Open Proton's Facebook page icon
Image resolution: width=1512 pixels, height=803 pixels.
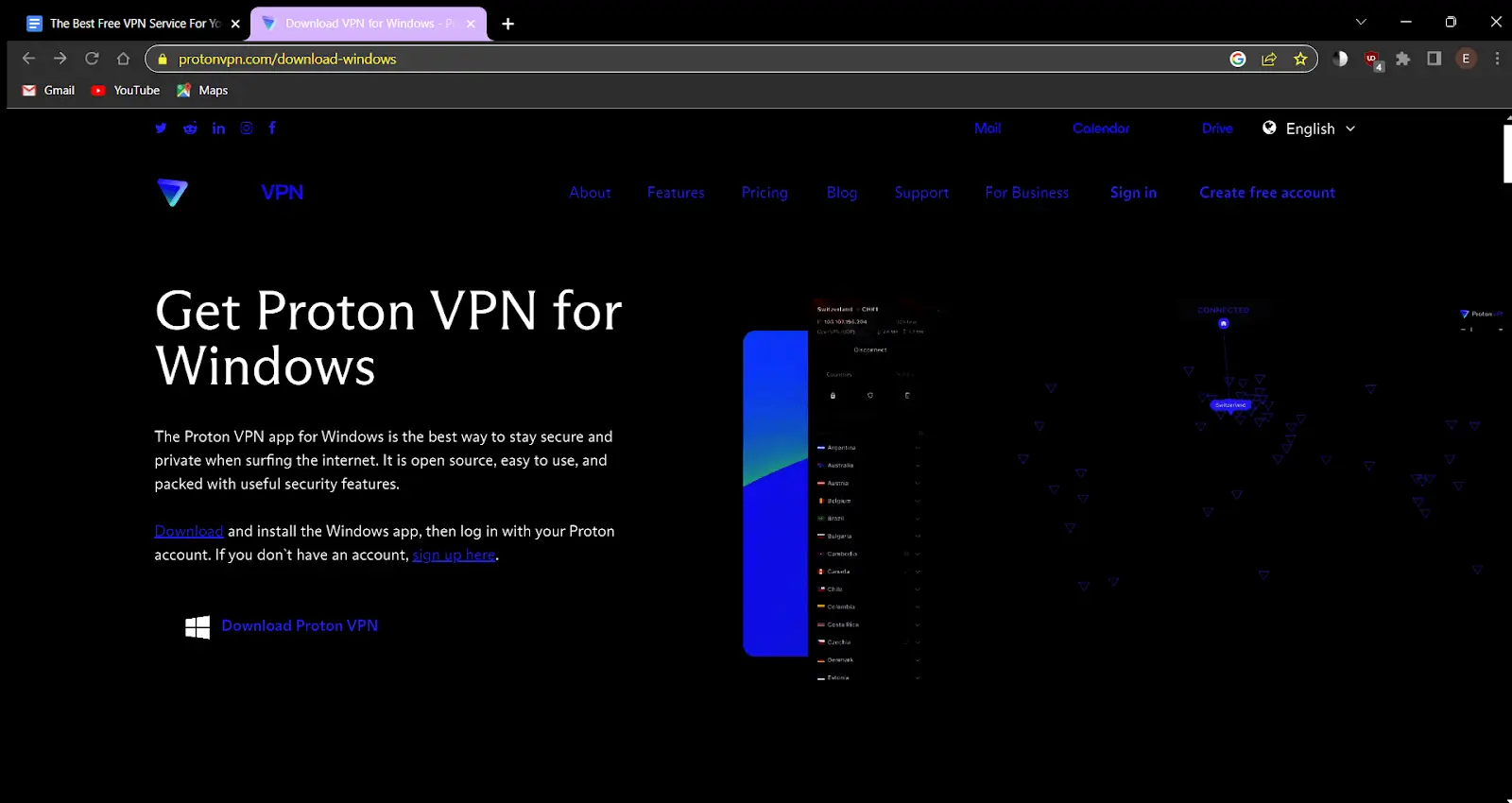click(x=272, y=128)
